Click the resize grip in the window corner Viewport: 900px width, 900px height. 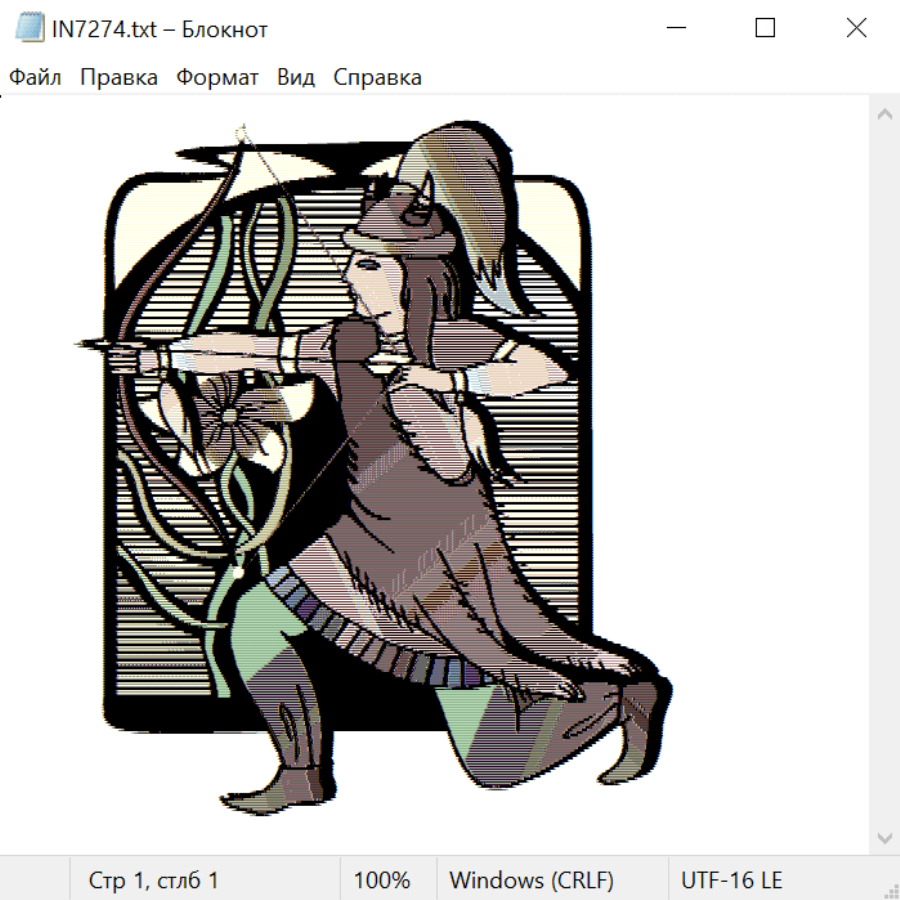[891, 891]
